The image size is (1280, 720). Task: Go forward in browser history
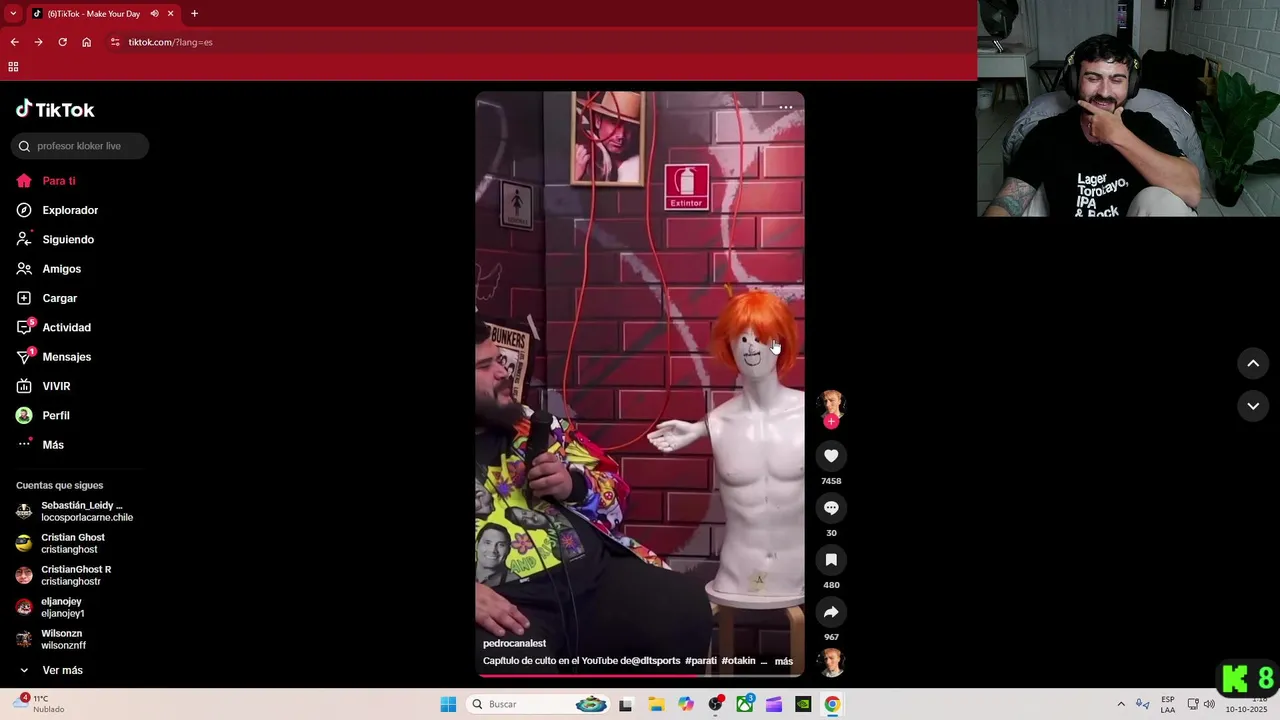pyautogui.click(x=38, y=42)
